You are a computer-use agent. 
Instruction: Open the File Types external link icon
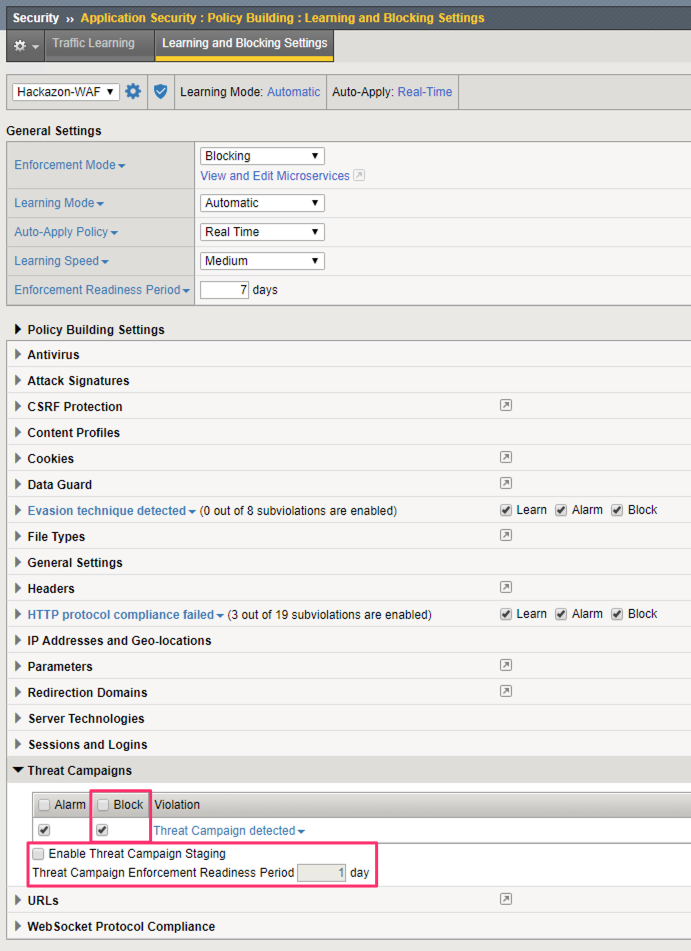505,535
